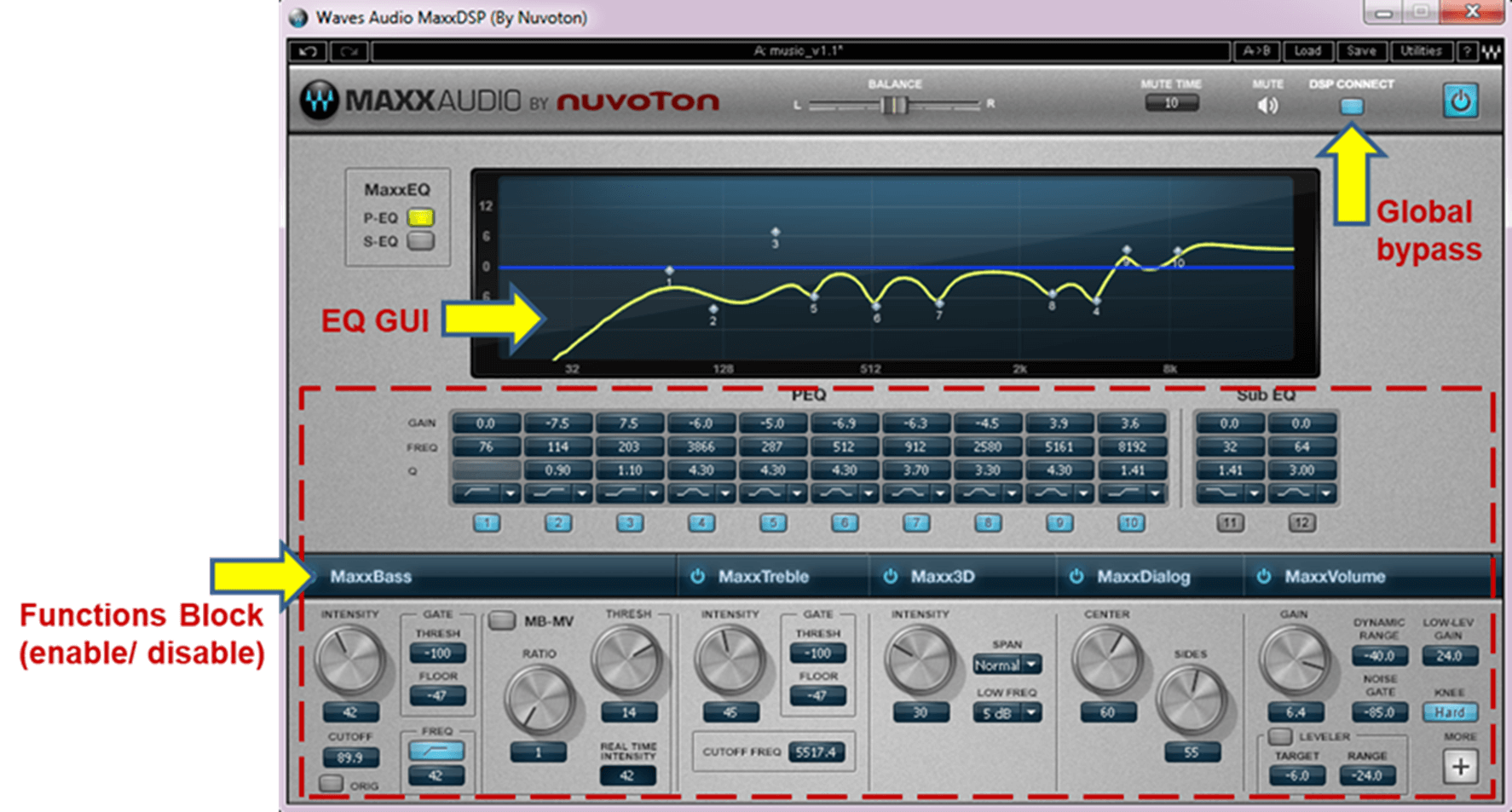Toggle Maxx3D power icon

point(890,577)
